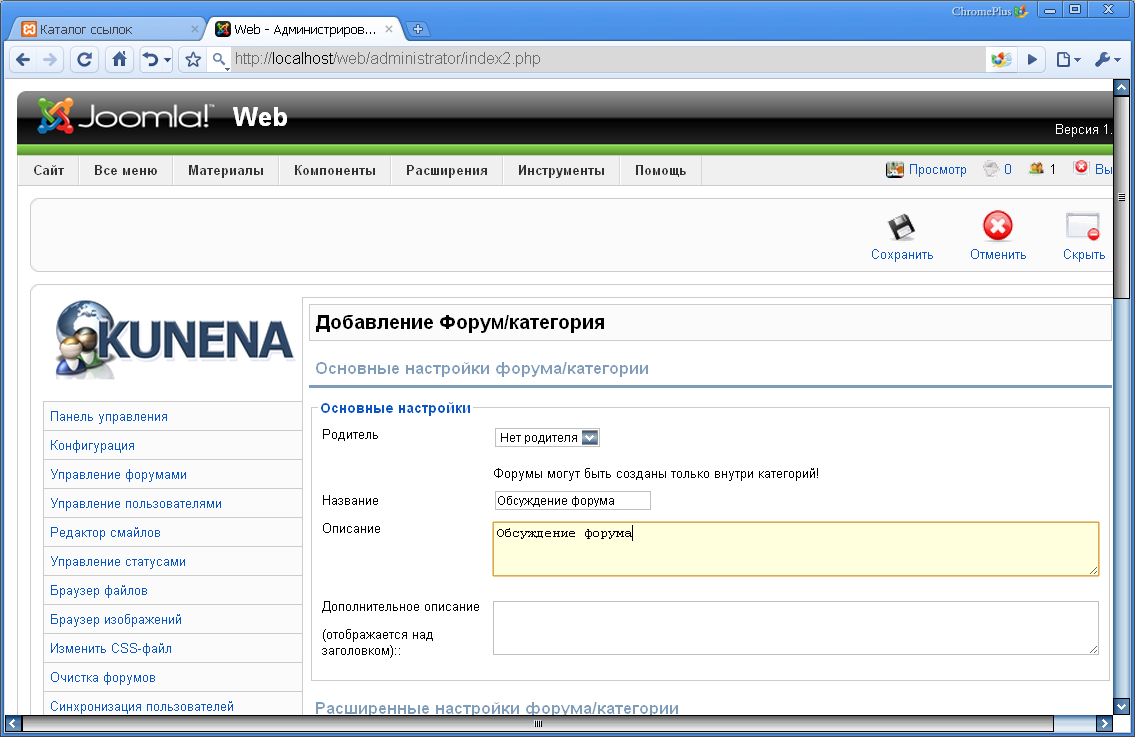Screen dimensions: 1135x737
Task: Open the page menu icon
Action: [x=1068, y=59]
